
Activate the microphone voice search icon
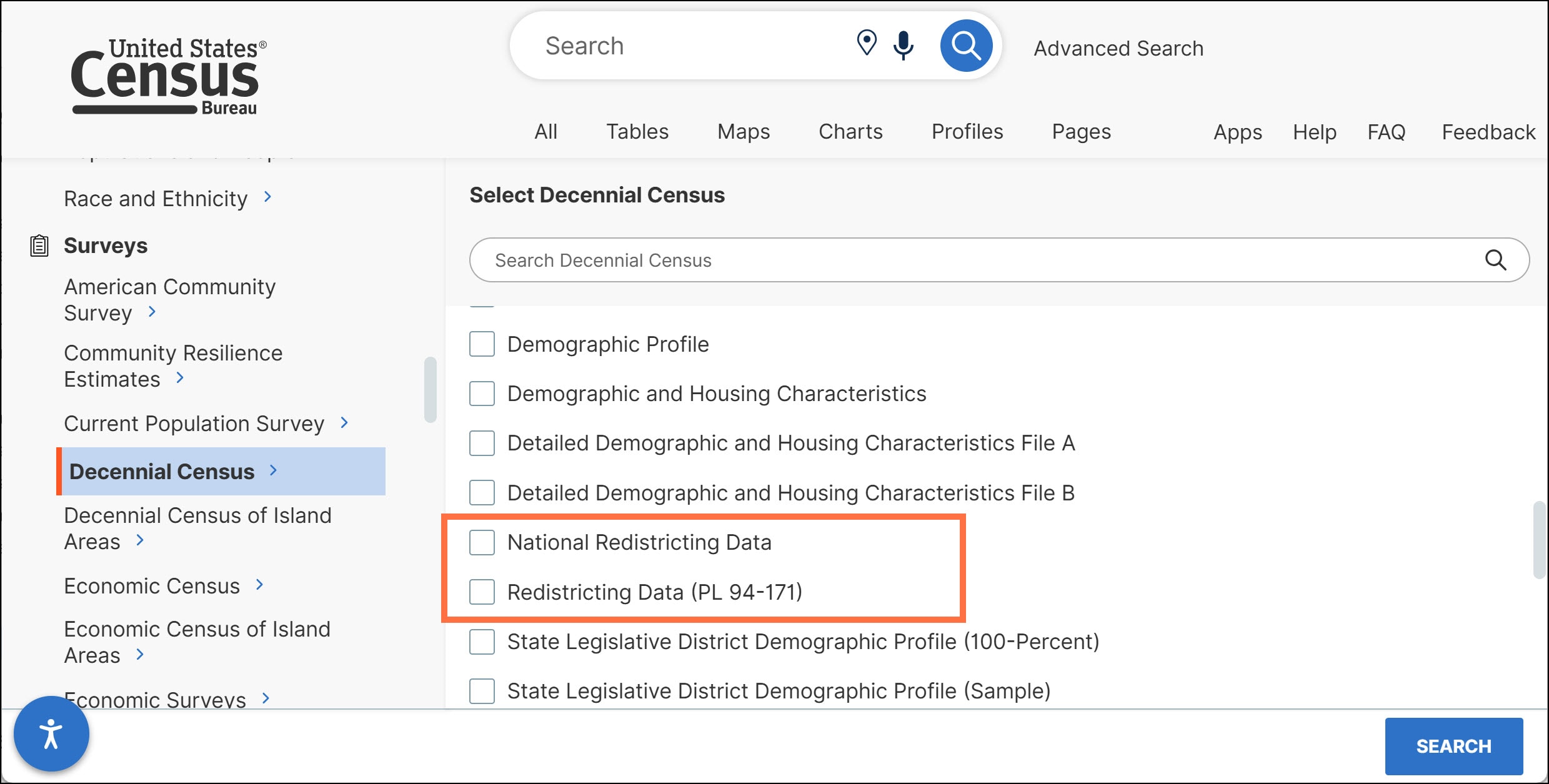(903, 45)
